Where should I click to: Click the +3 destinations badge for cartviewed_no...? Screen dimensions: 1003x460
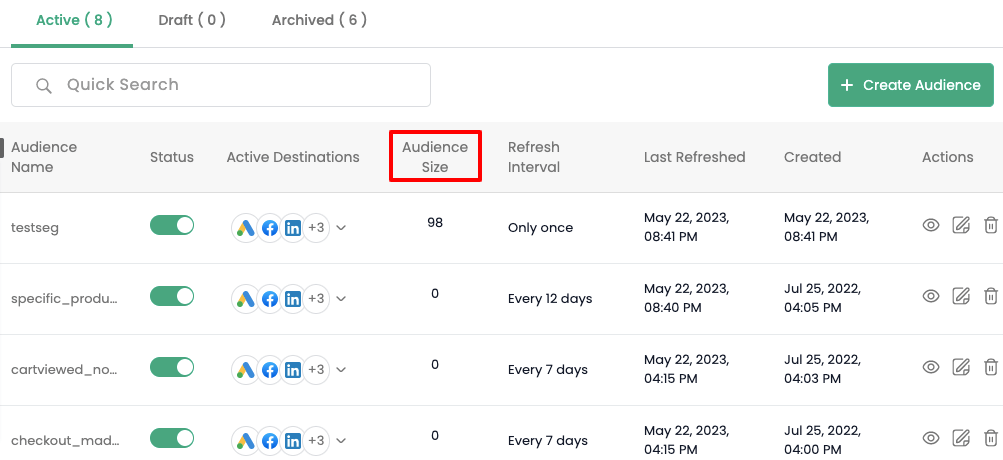pyautogui.click(x=316, y=370)
